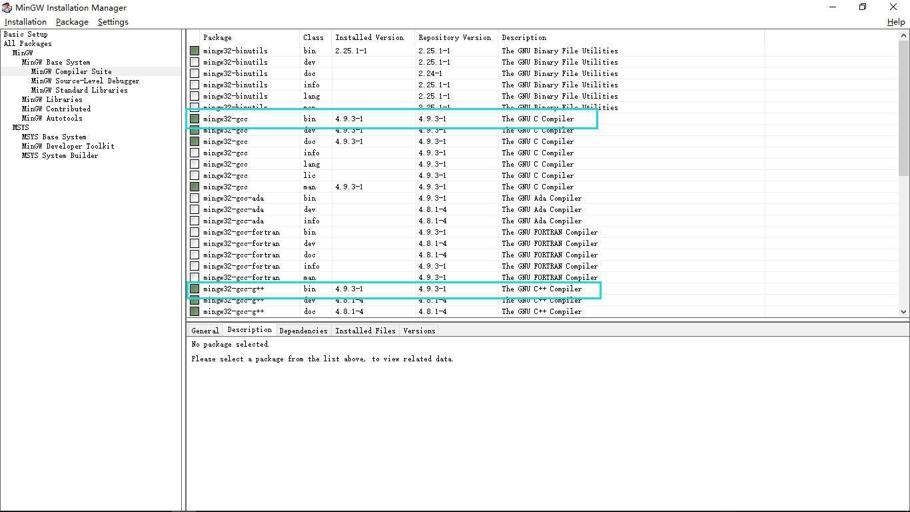Open the Installation menu
910x512 pixels.
pyautogui.click(x=26, y=21)
